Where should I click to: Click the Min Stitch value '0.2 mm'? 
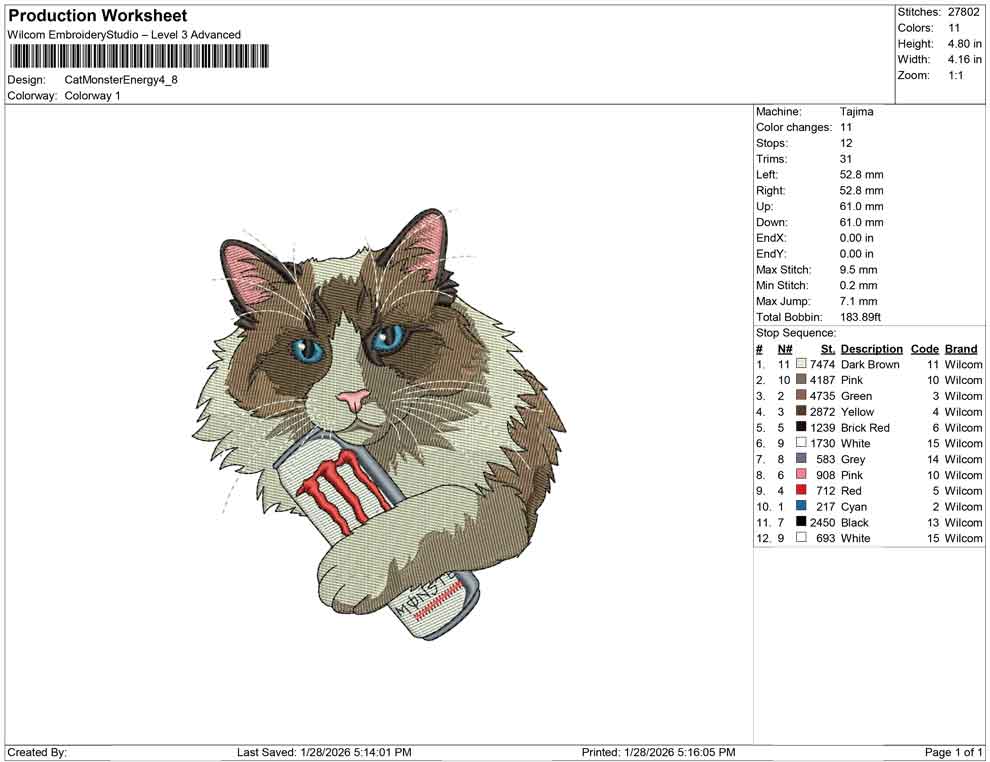(859, 285)
